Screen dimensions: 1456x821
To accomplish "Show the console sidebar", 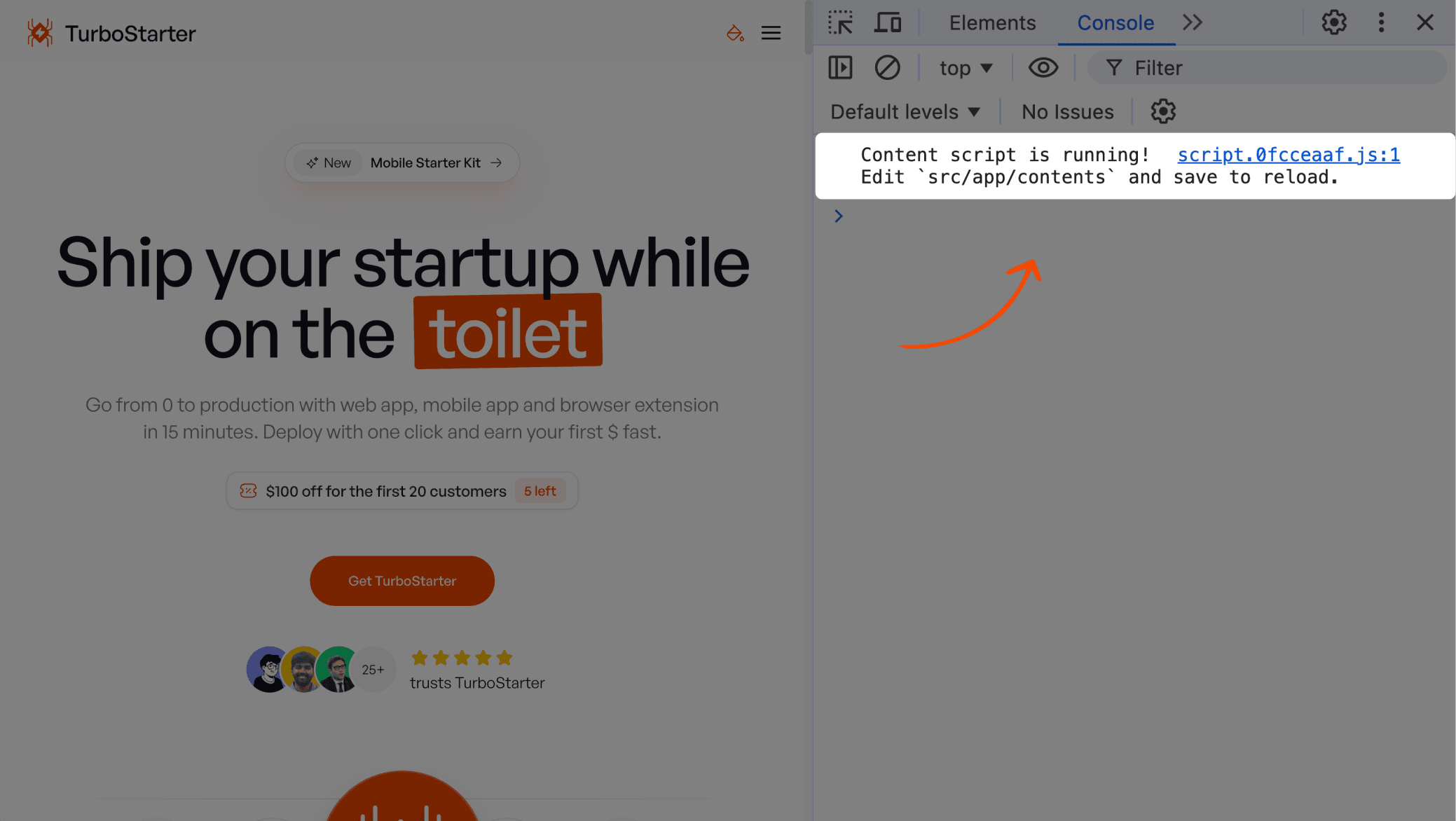I will click(x=840, y=68).
